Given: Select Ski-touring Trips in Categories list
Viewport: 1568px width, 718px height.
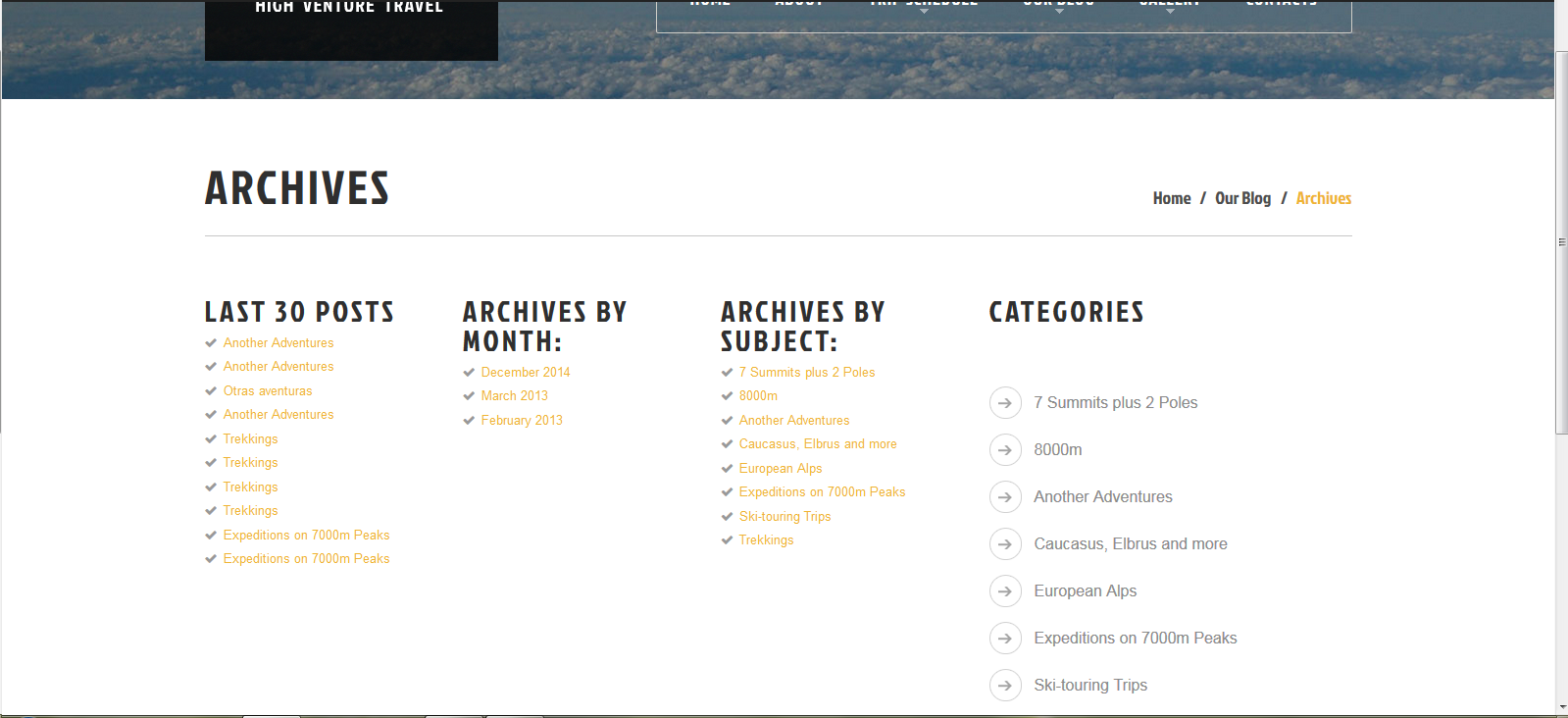Looking at the screenshot, I should [1090, 686].
